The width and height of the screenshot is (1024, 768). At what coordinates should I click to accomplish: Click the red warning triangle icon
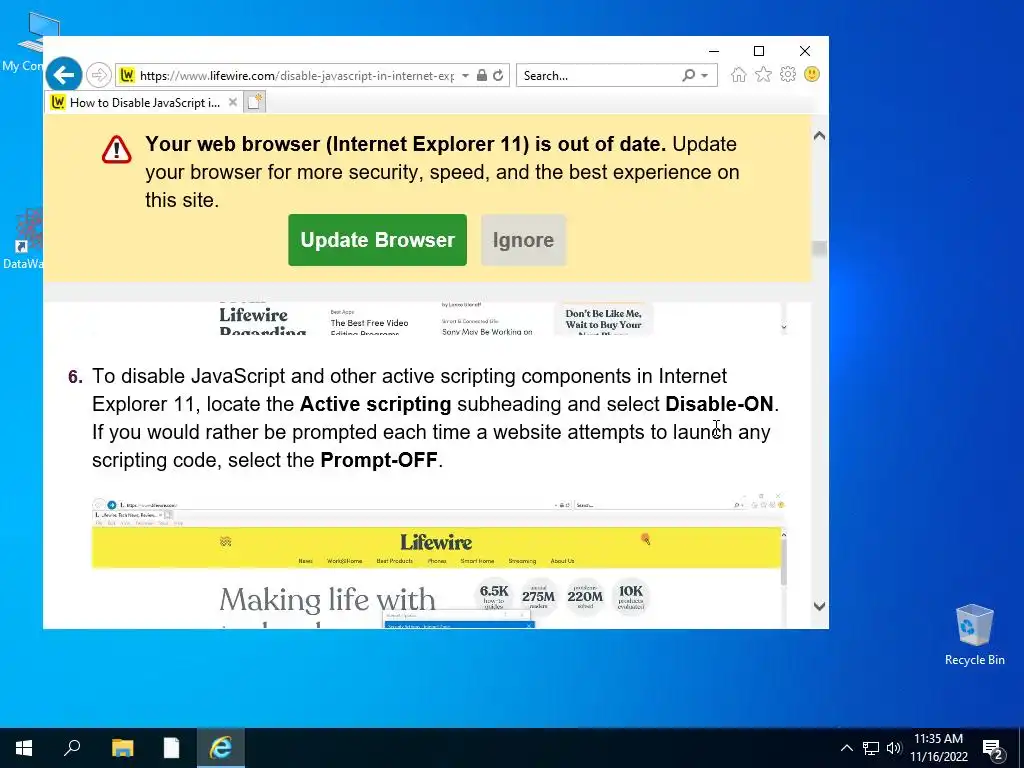pos(117,149)
